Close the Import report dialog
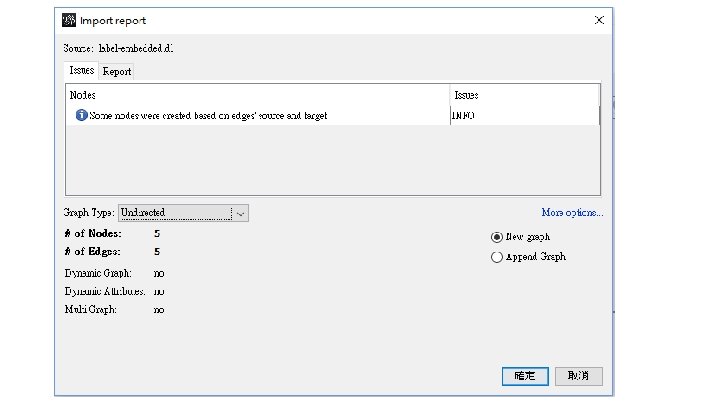Screen dimensions: 720x405 [599, 20]
